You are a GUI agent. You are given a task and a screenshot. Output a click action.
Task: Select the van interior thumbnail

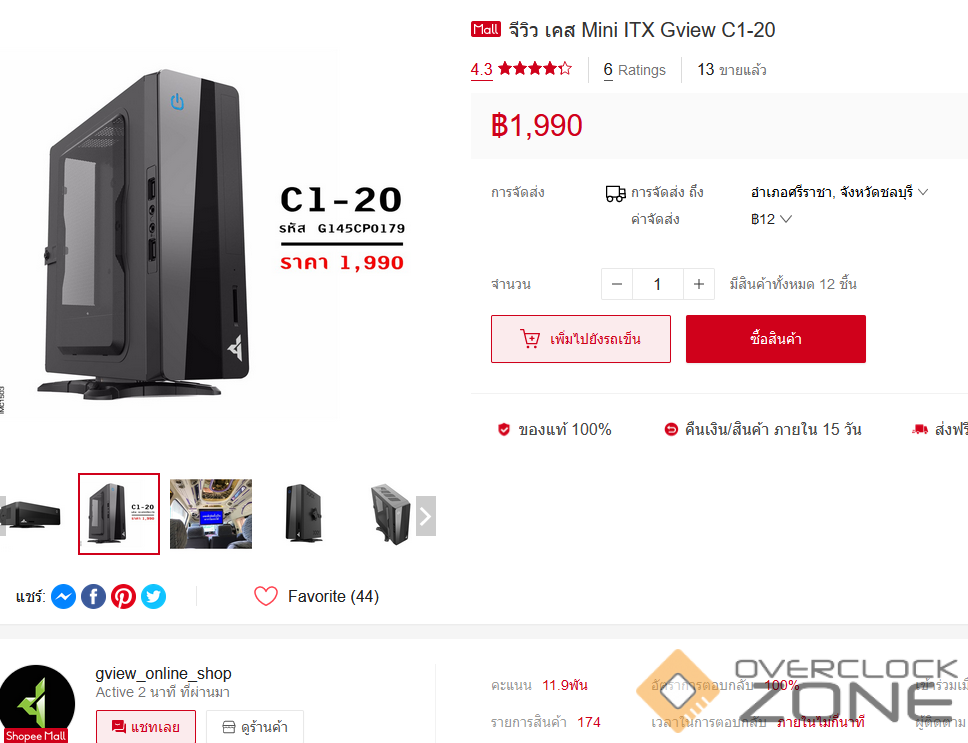(211, 514)
